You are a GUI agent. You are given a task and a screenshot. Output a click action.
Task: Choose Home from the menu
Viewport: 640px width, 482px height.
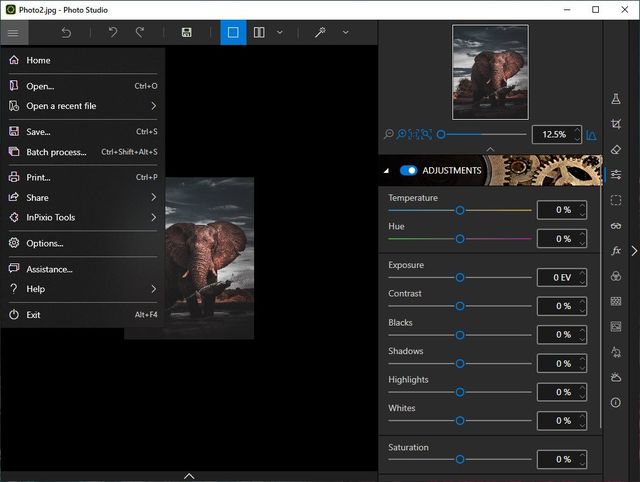[83, 60]
